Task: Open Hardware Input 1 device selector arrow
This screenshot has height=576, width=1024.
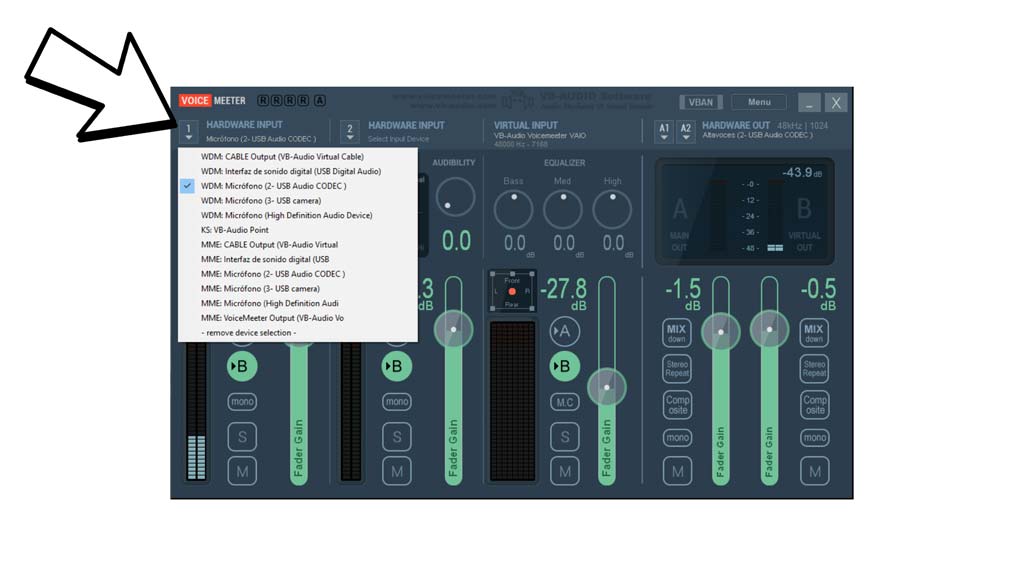Action: tap(188, 133)
